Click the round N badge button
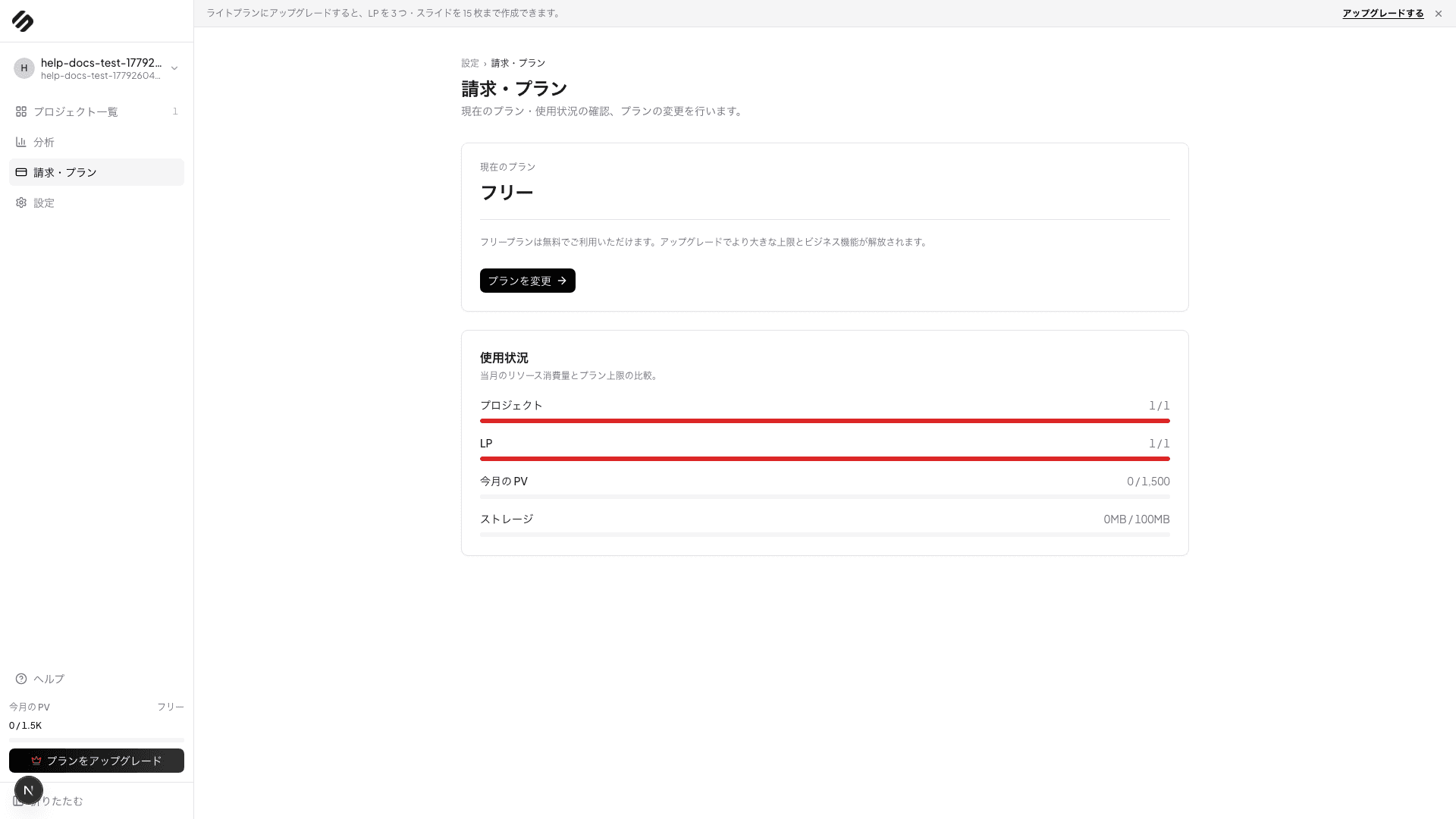1456x819 pixels. click(x=29, y=790)
